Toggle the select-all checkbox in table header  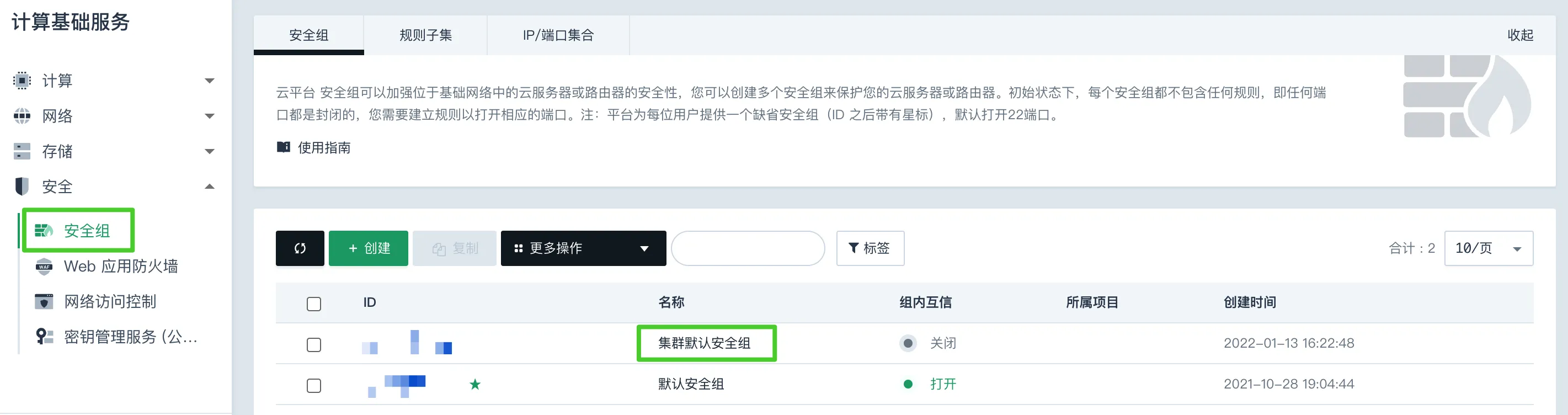pos(314,304)
